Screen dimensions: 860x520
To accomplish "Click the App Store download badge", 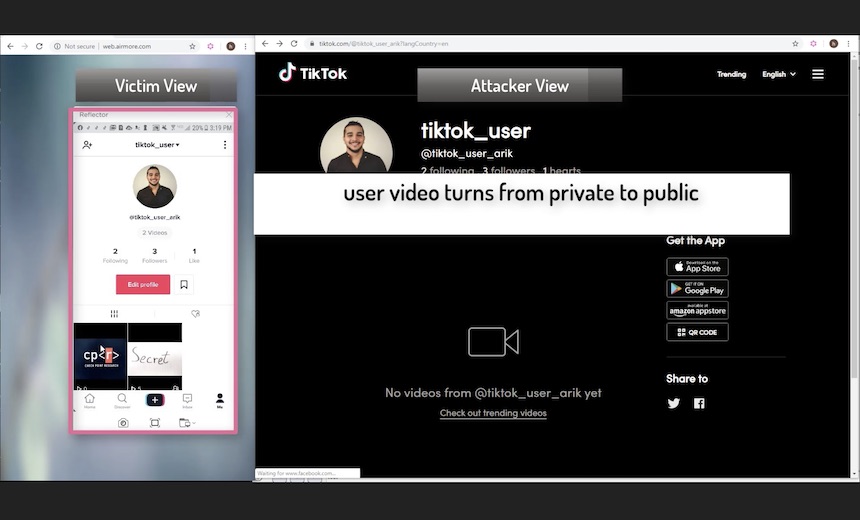I will coord(698,267).
